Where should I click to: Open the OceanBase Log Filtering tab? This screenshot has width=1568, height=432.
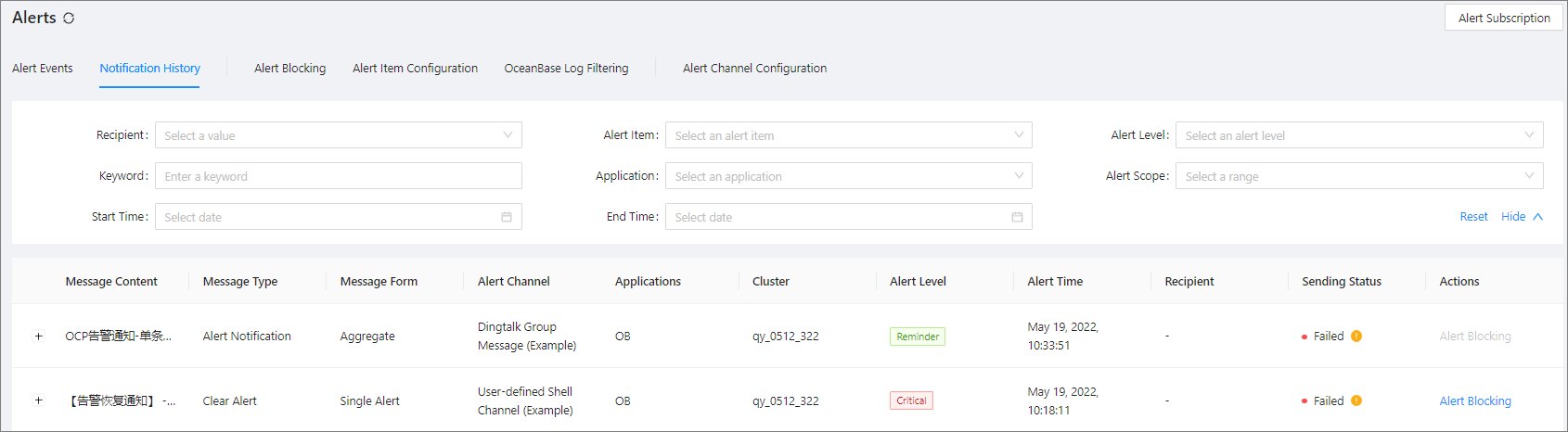tap(566, 69)
